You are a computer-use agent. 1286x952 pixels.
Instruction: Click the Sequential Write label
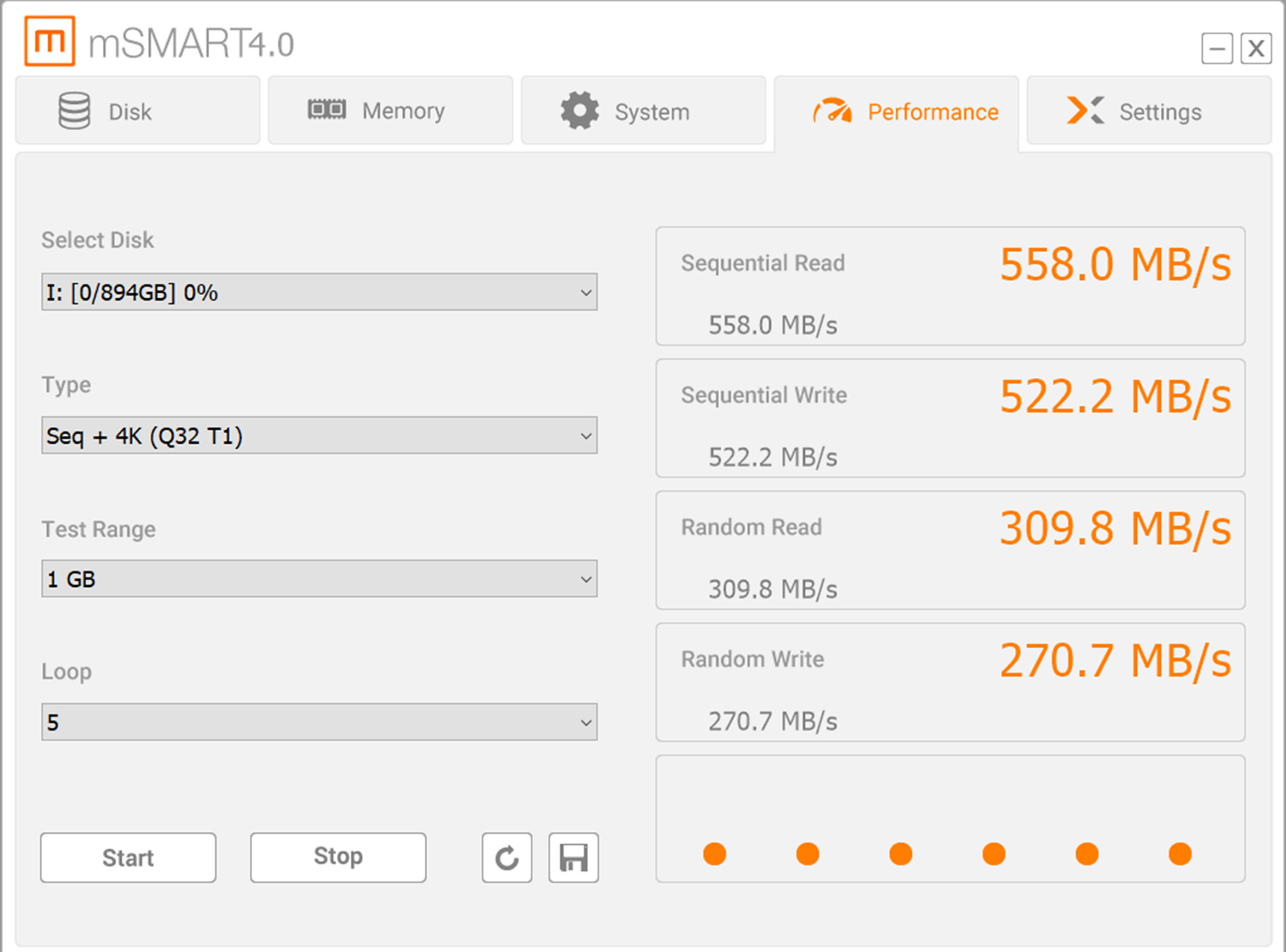tap(764, 395)
